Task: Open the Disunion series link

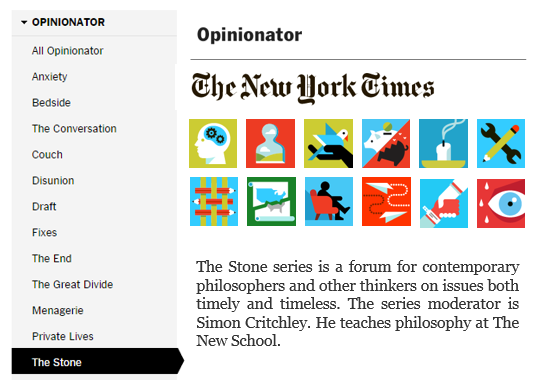Action: click(53, 180)
